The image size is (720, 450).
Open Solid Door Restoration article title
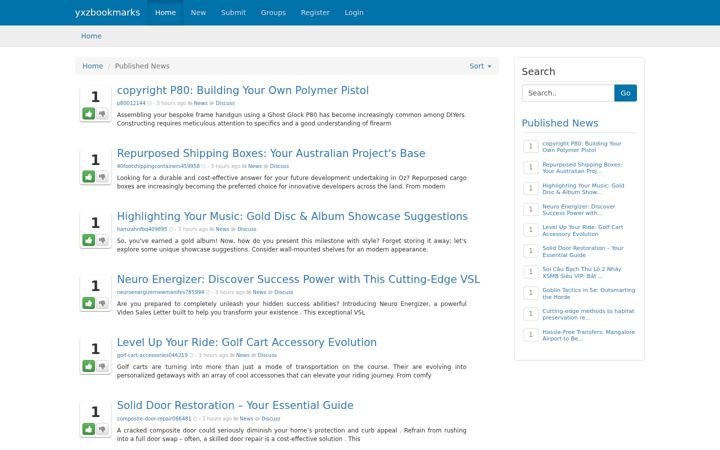235,405
